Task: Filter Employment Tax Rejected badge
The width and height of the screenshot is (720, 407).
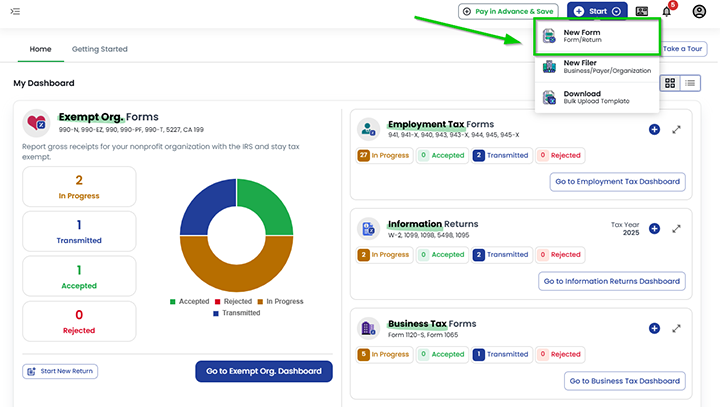Action: pyautogui.click(x=560, y=155)
